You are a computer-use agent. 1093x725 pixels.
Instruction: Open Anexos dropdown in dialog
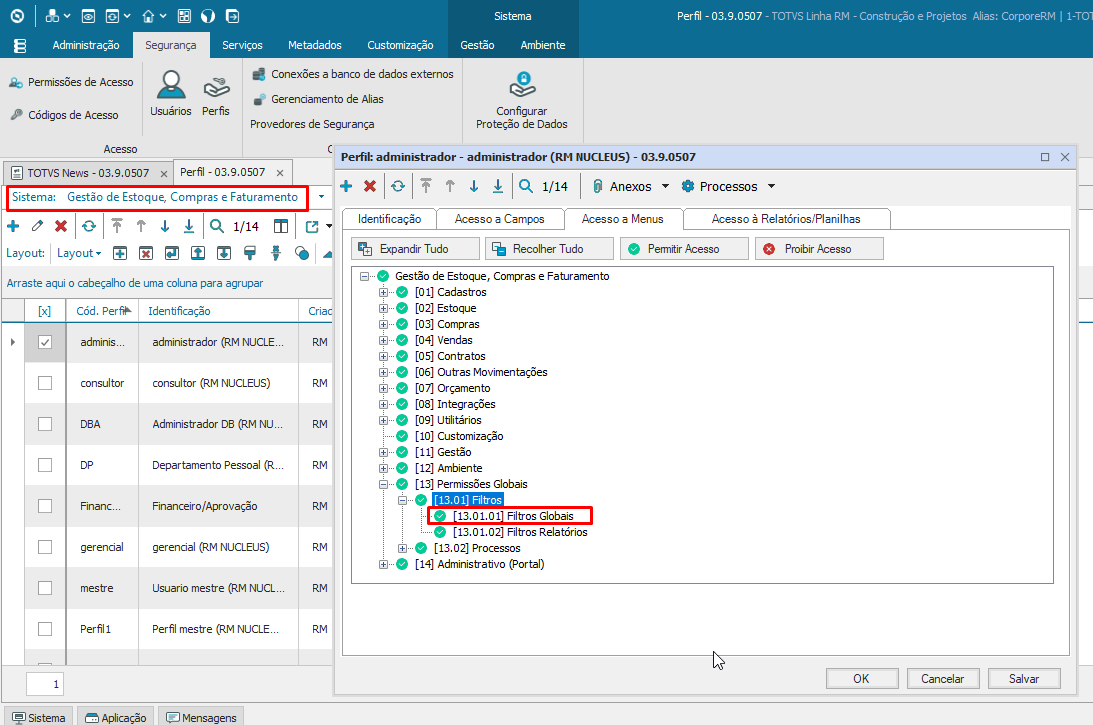[x=631, y=186]
